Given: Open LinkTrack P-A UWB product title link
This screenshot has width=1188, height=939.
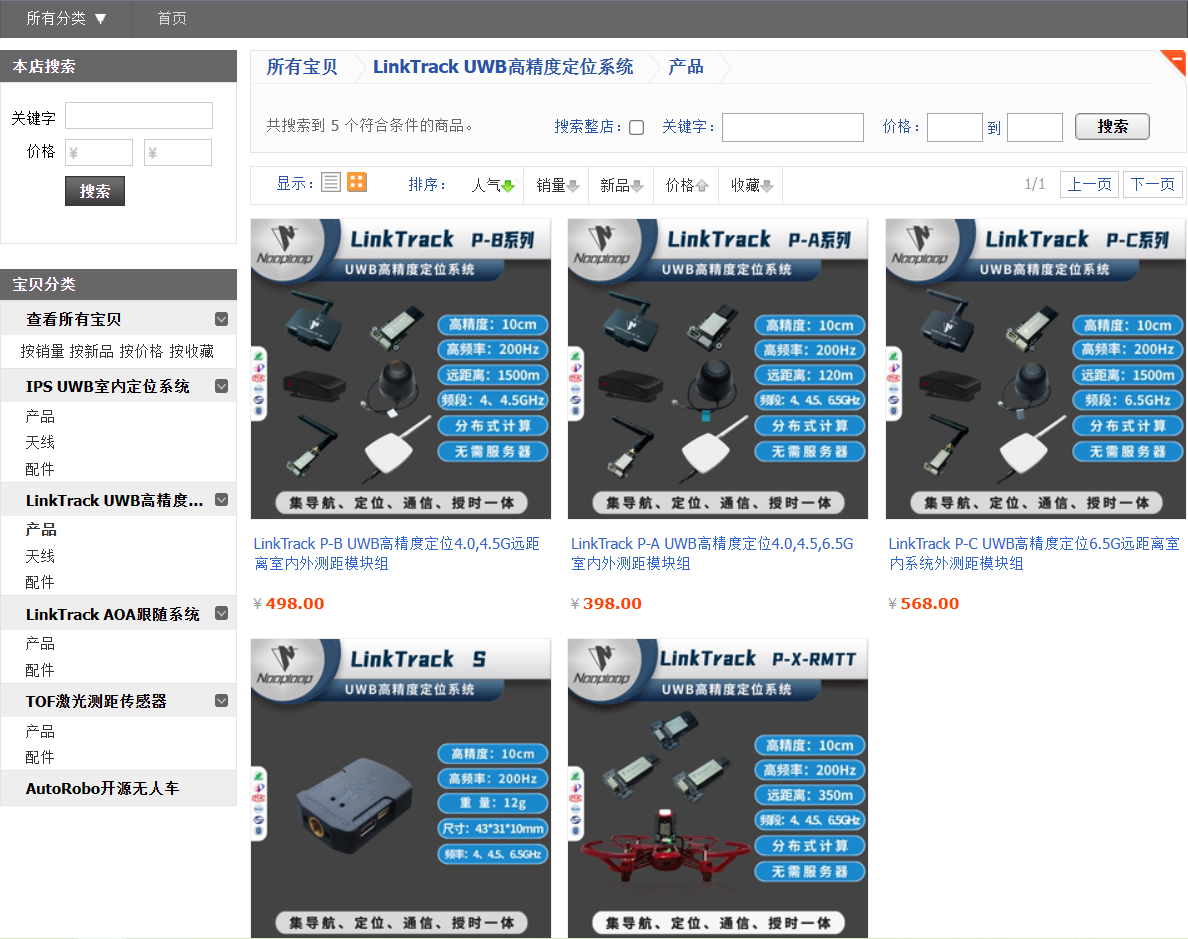Looking at the screenshot, I should click(713, 553).
